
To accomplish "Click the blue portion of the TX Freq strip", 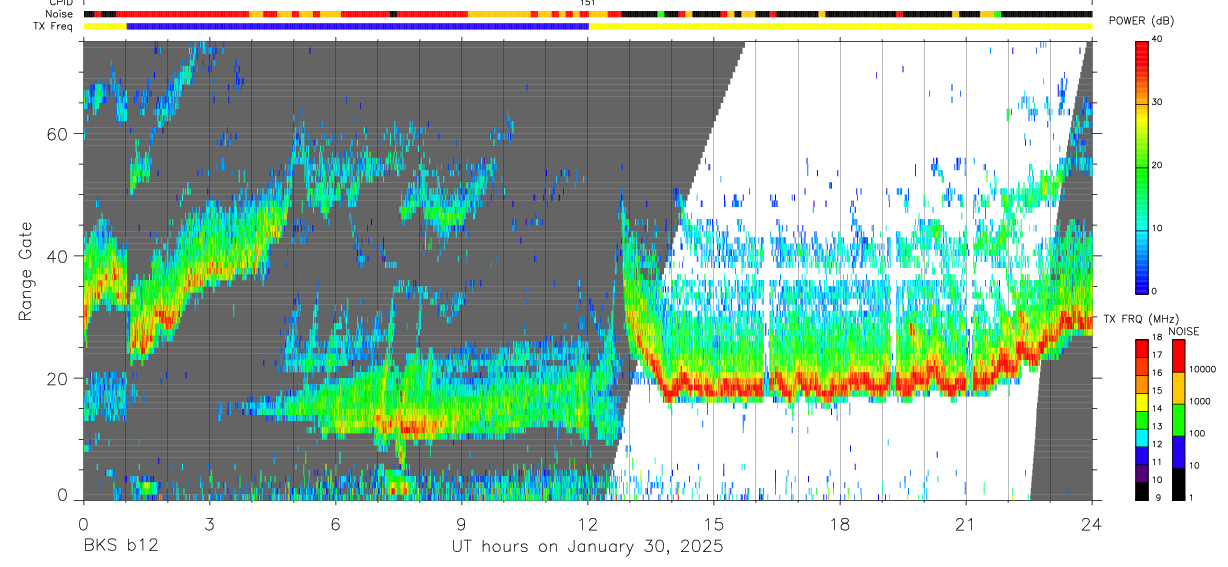I will click(x=357, y=27).
